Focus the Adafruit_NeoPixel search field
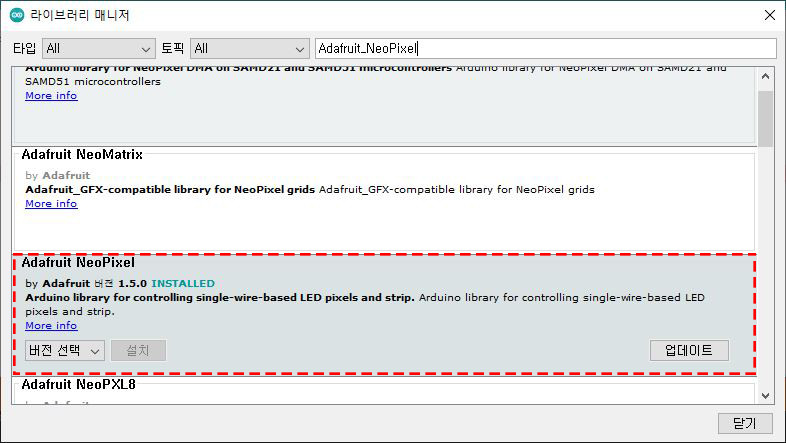The image size is (786, 443). 545,48
